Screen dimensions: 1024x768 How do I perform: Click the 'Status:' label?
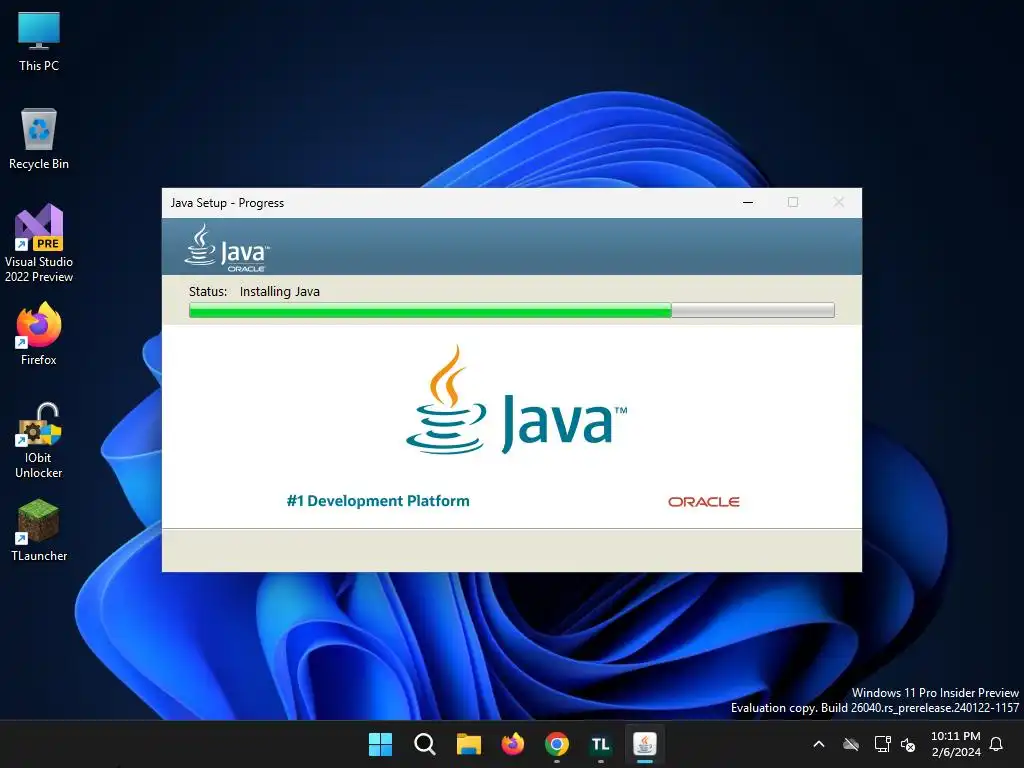(x=208, y=291)
